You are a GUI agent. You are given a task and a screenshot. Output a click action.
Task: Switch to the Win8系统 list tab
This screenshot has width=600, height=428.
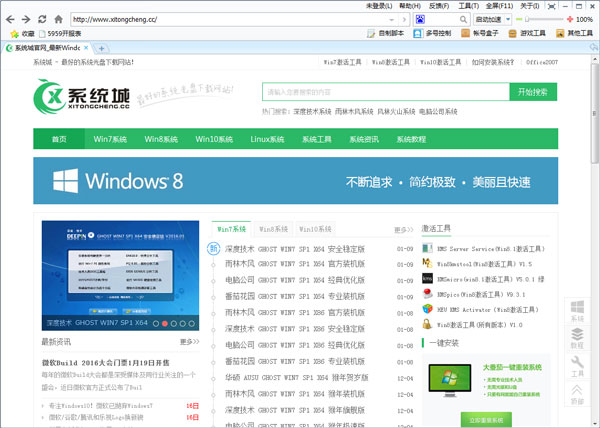pyautogui.click(x=274, y=229)
